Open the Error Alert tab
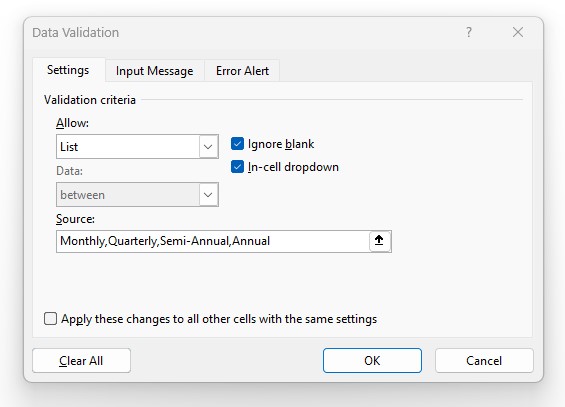The height and width of the screenshot is (407, 565). (x=243, y=71)
